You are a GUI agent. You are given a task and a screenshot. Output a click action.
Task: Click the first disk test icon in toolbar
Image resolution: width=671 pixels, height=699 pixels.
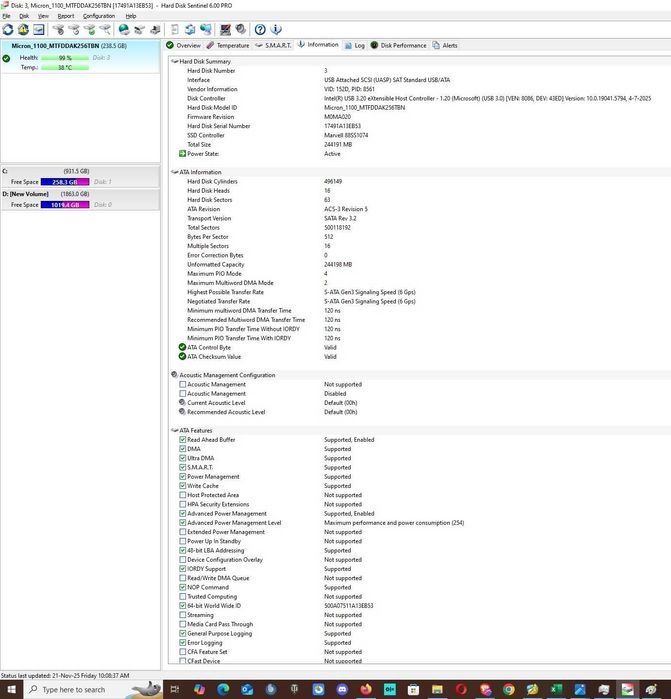58,30
